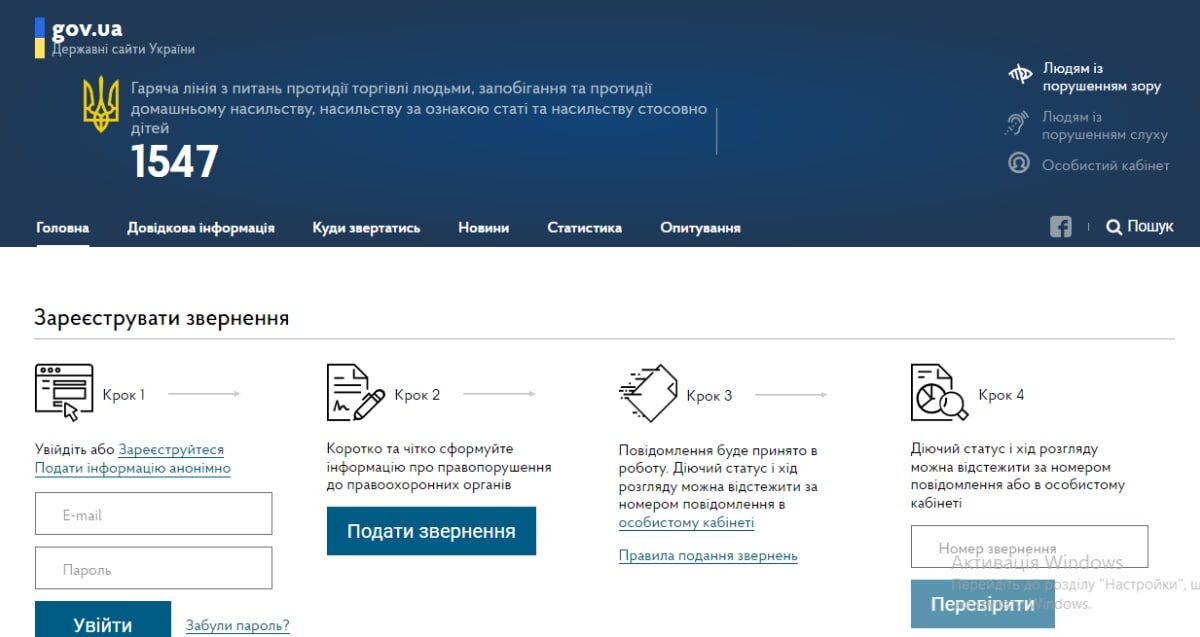Click the Увійти button
This screenshot has width=1200, height=637.
[x=103, y=620]
